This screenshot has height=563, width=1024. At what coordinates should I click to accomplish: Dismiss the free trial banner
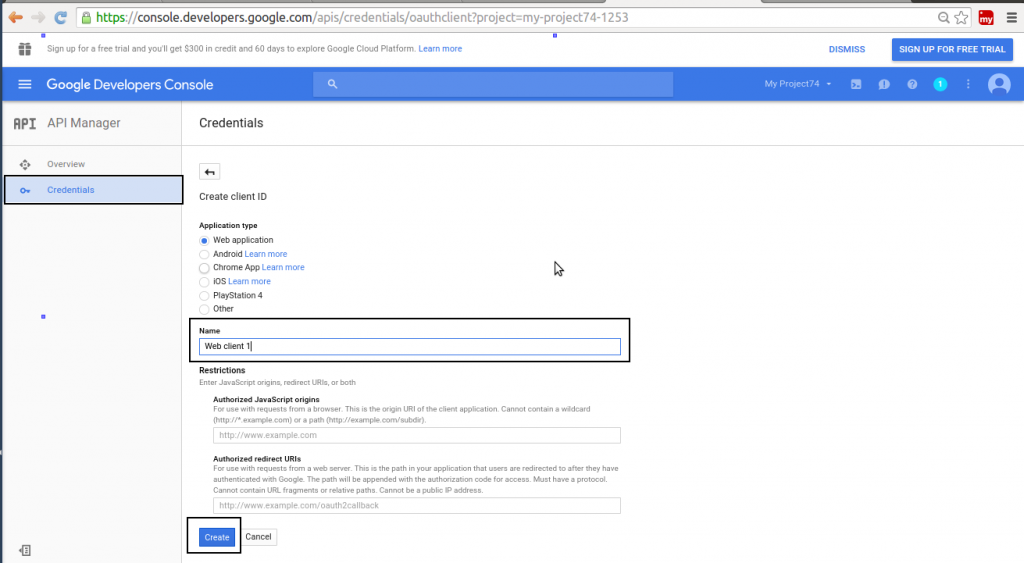(x=846, y=49)
